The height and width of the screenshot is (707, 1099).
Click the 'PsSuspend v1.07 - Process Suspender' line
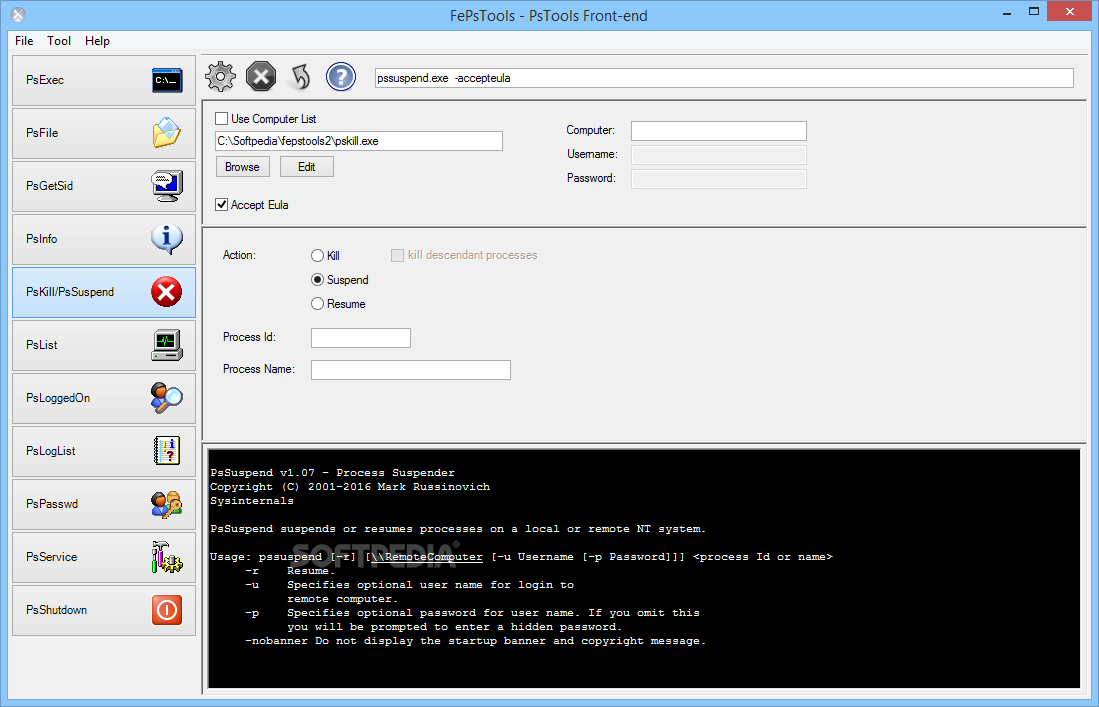point(332,473)
